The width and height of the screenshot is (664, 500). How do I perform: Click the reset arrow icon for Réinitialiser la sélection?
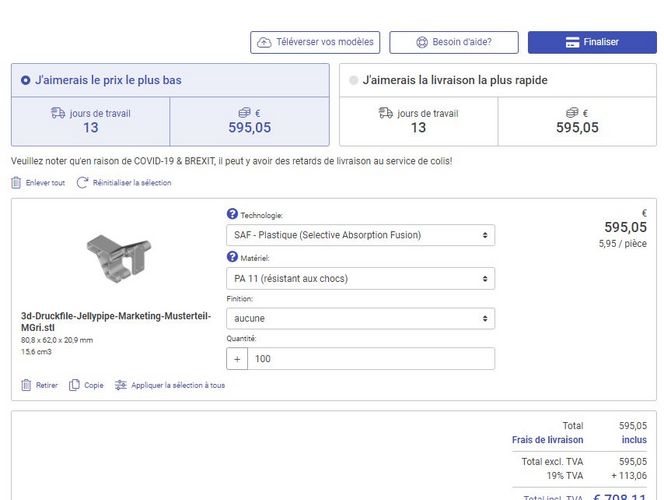pyautogui.click(x=83, y=183)
